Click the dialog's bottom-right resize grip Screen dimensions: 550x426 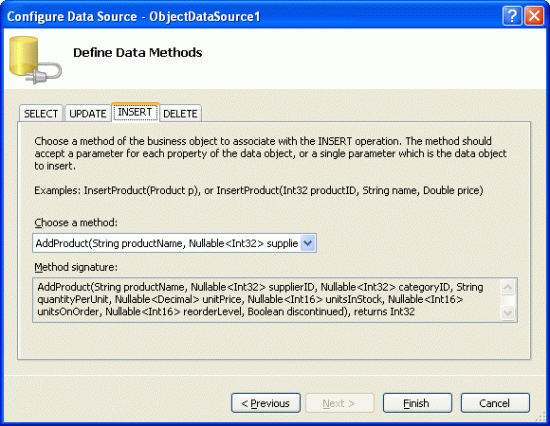[x=542, y=417]
